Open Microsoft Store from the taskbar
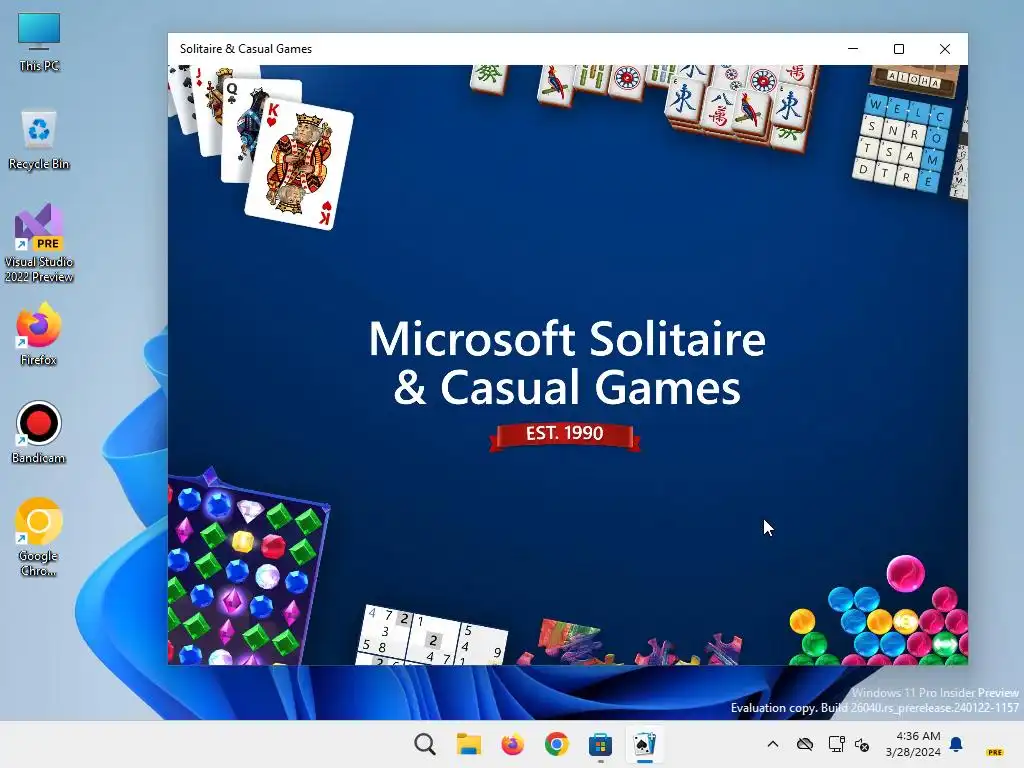The height and width of the screenshot is (768, 1024). pos(600,744)
